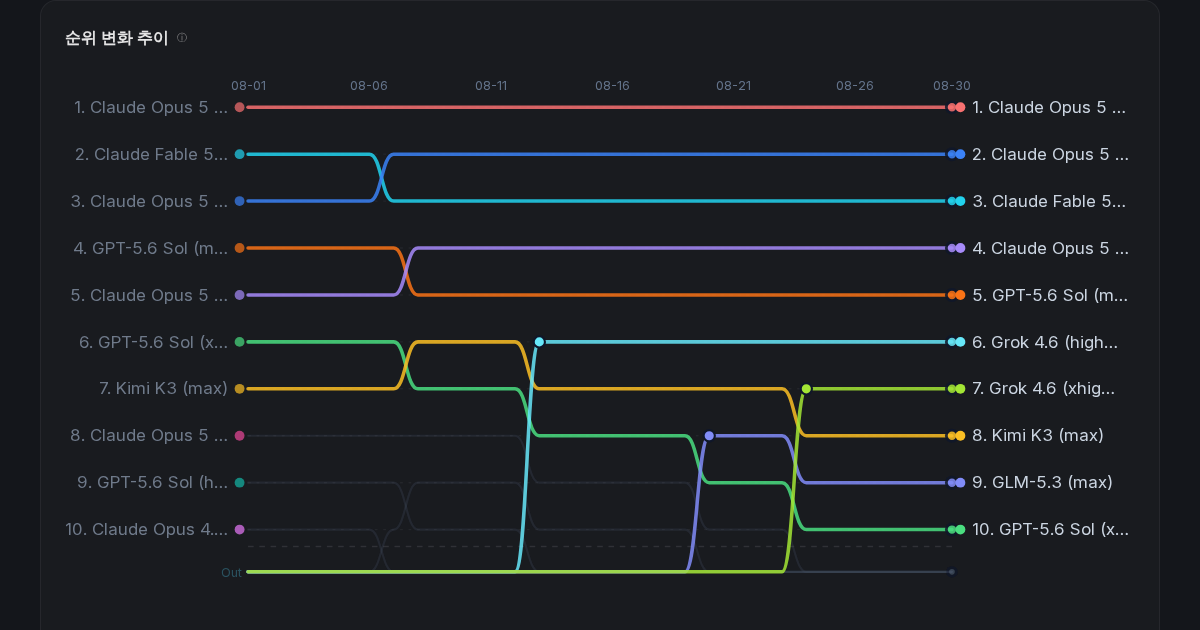Click the cyan Grok 4.6 (high) entry point marker
The image size is (1200, 630).
(x=539, y=342)
